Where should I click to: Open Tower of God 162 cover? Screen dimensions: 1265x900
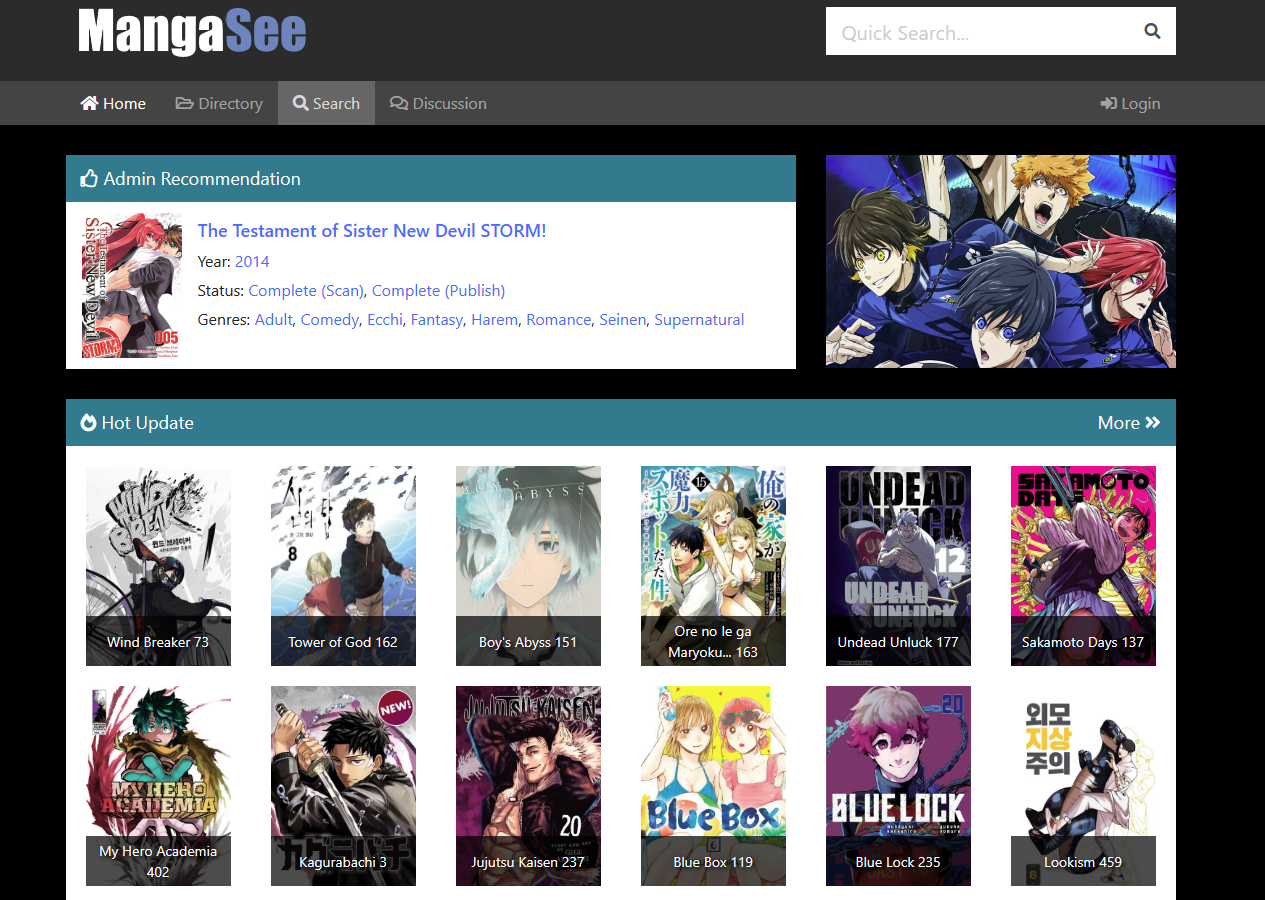point(343,566)
